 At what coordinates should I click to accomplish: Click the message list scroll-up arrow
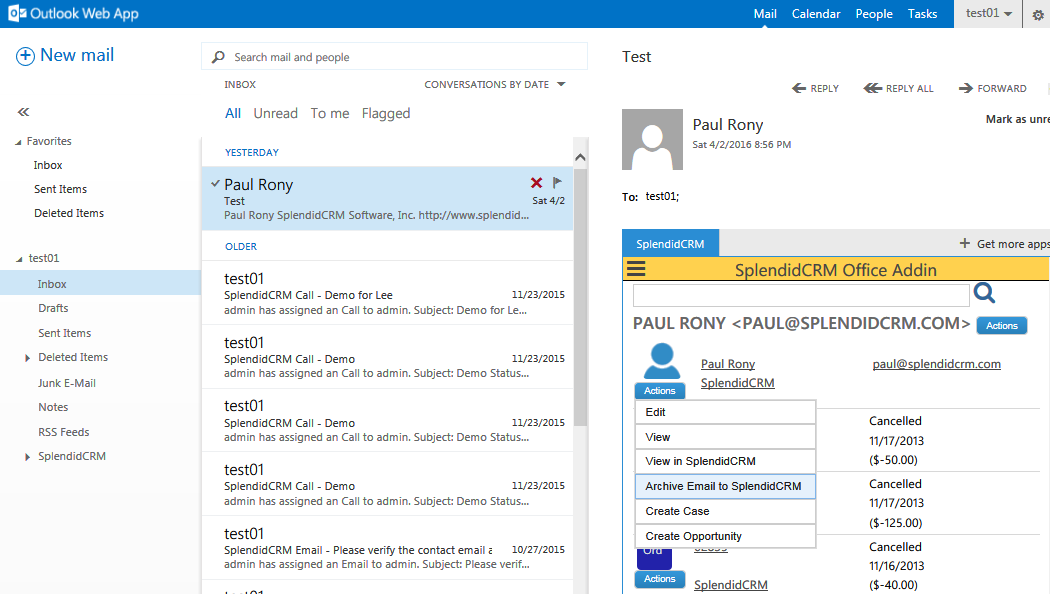click(580, 157)
